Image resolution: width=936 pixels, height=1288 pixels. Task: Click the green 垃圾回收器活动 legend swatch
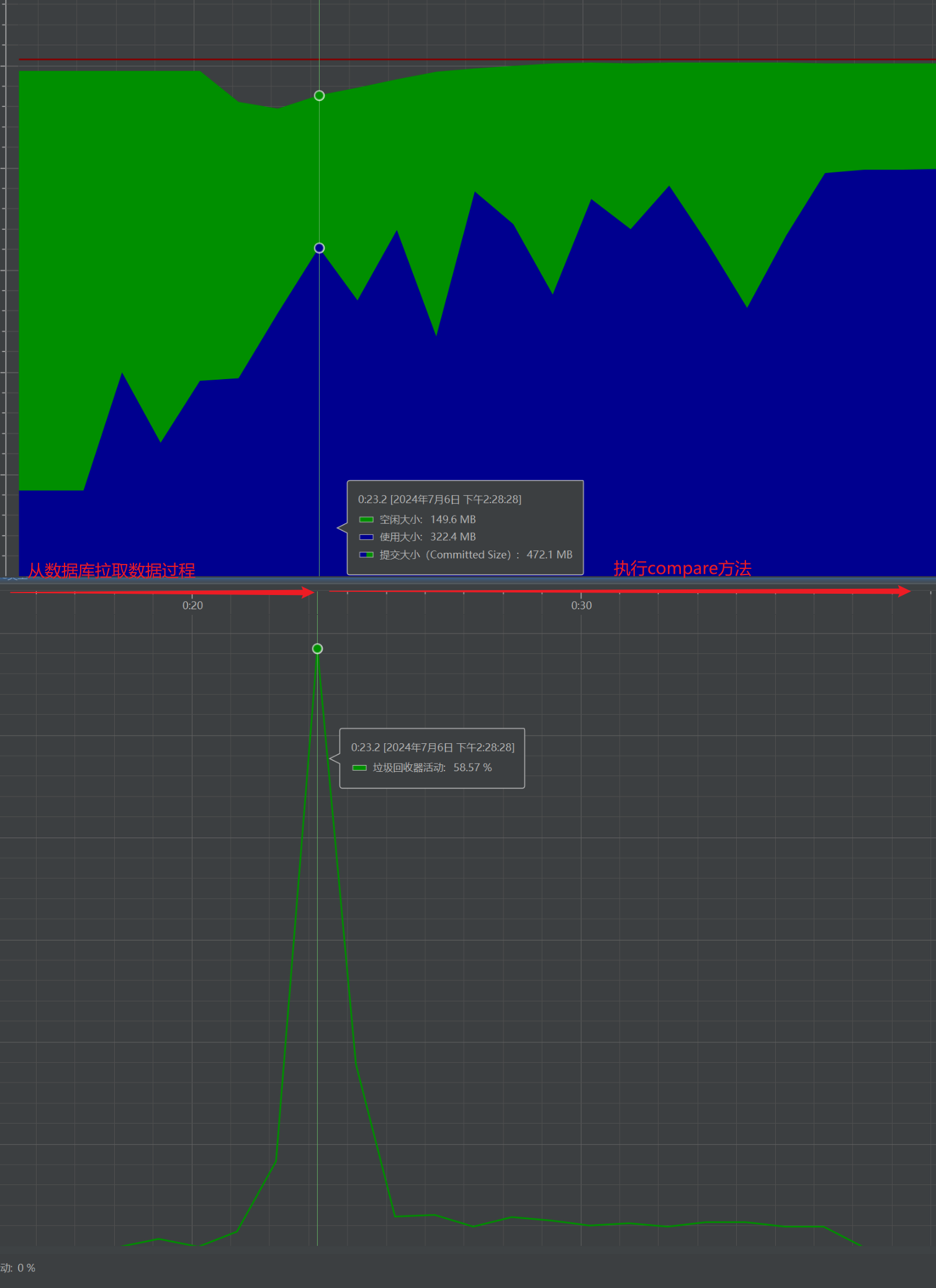(359, 768)
